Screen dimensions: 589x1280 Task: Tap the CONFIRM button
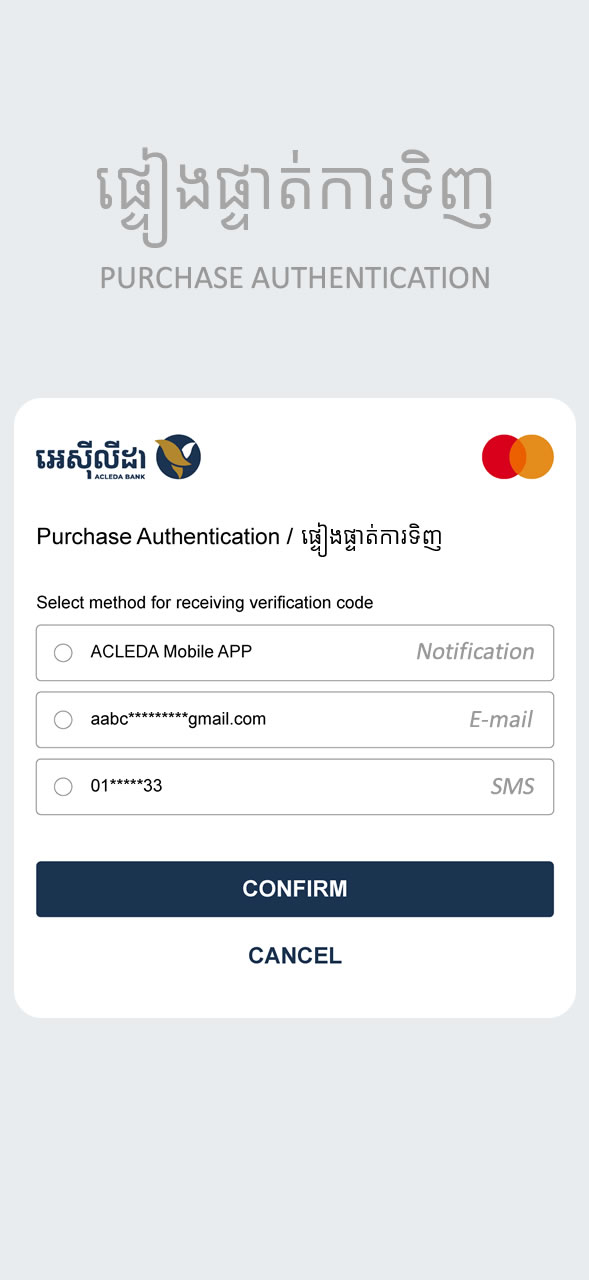click(295, 889)
